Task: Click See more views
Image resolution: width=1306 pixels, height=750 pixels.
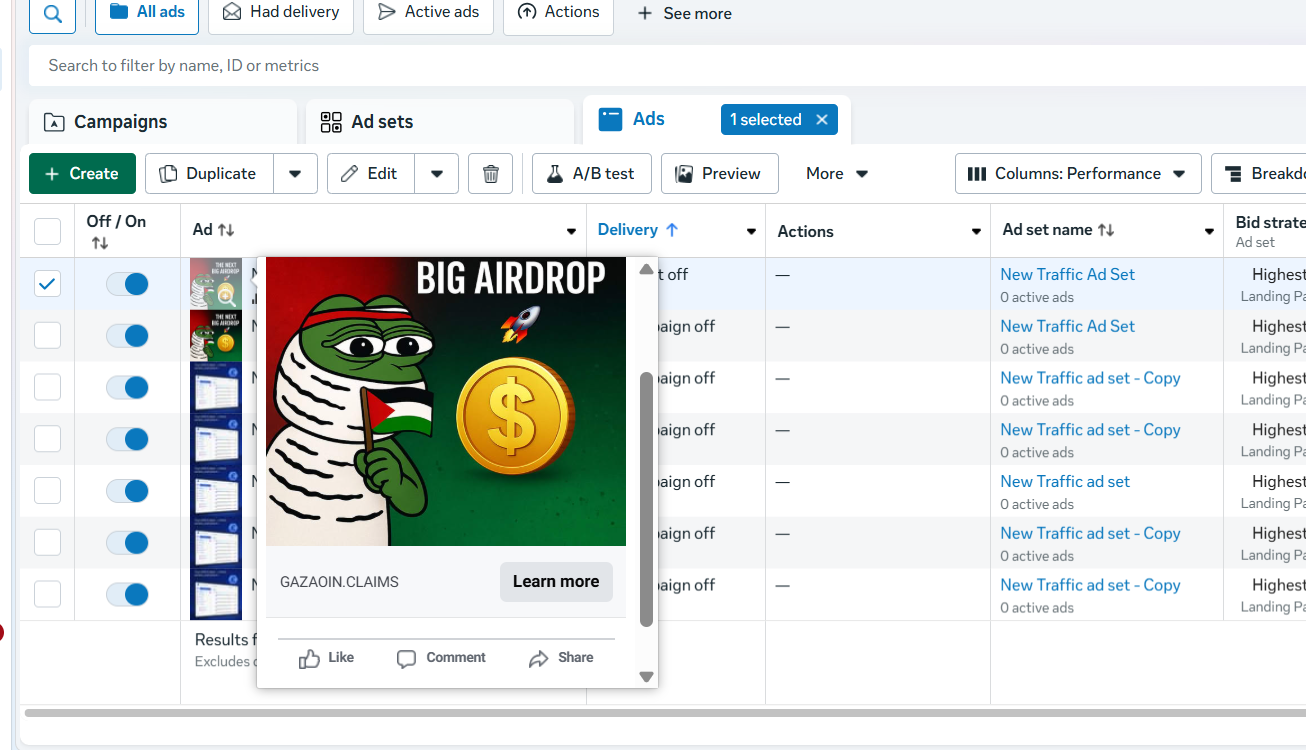Action: [684, 14]
